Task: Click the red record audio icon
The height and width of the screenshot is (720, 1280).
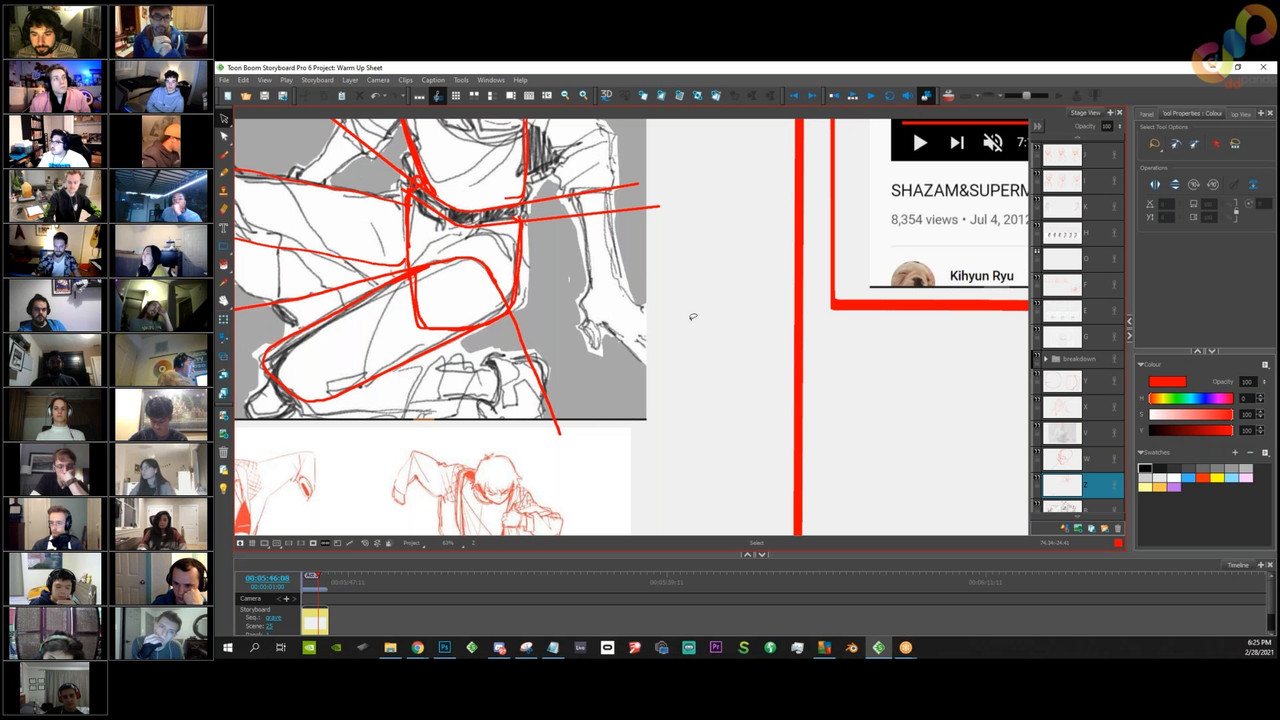Action: [948, 95]
